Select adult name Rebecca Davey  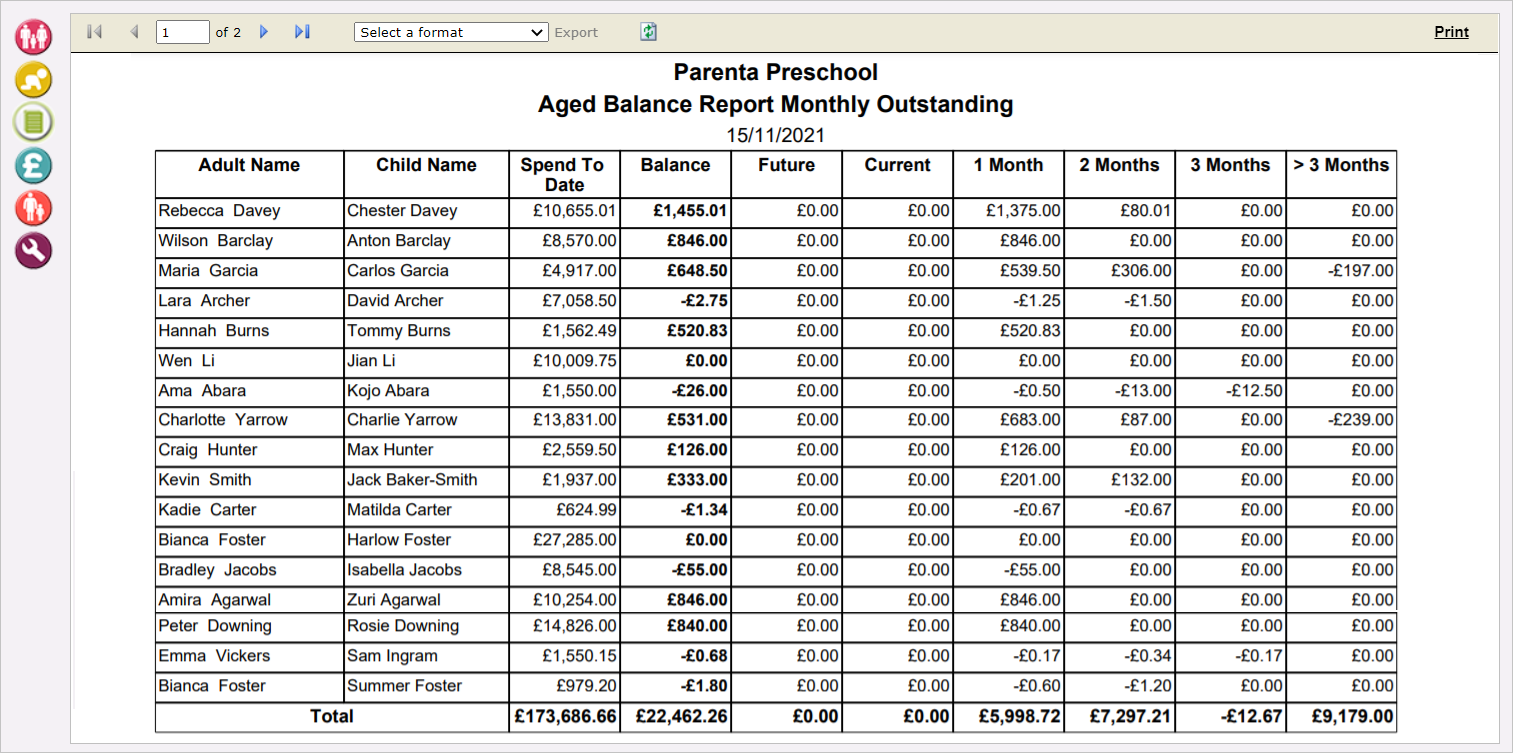click(x=219, y=211)
